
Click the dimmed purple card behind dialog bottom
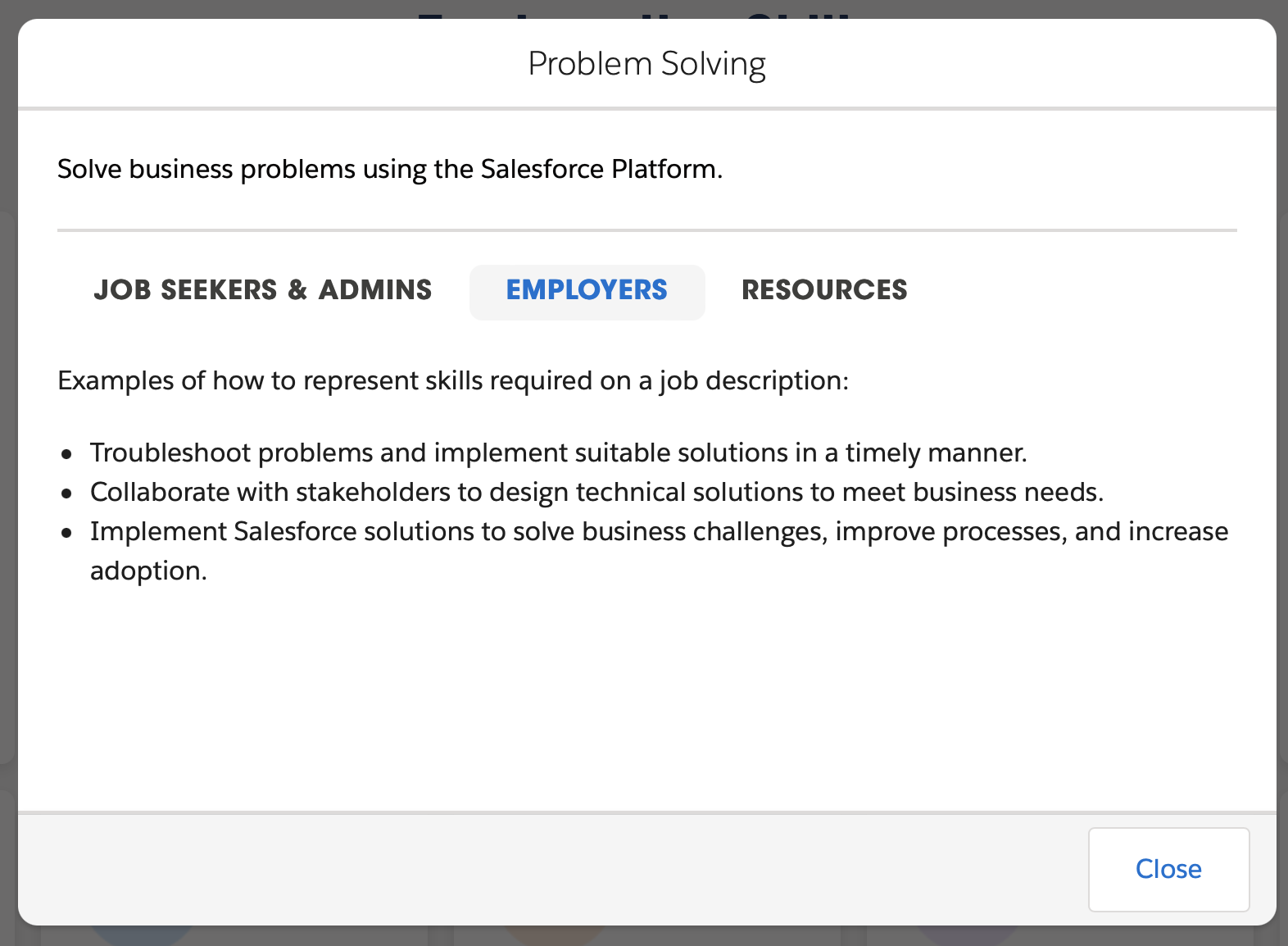(x=967, y=935)
